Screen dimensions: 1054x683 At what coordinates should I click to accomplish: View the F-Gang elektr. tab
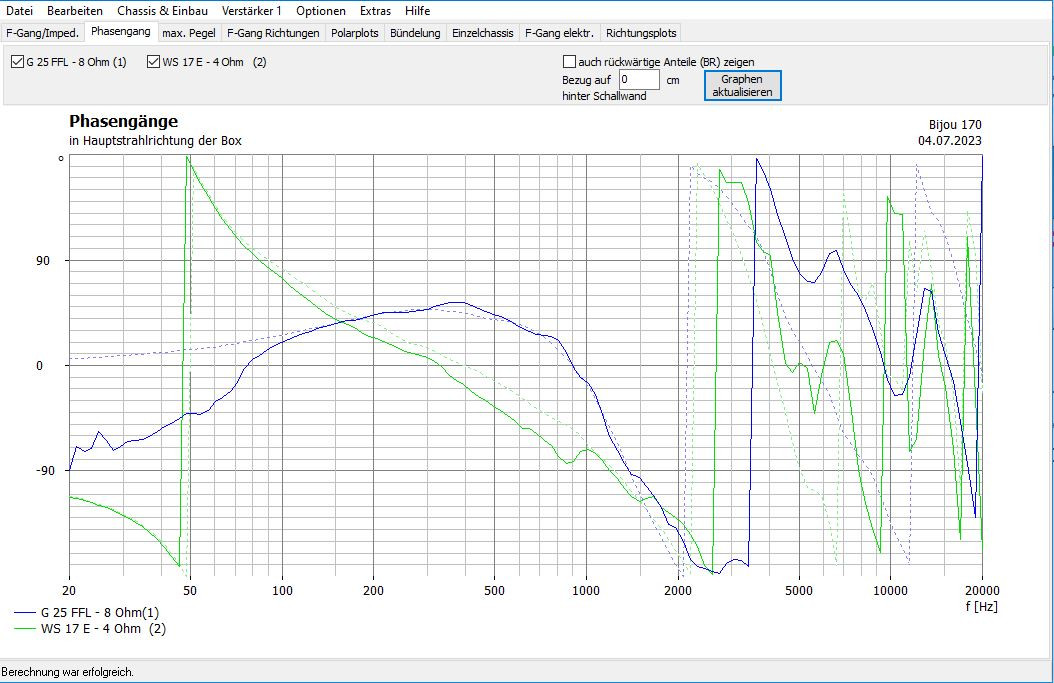coord(559,33)
